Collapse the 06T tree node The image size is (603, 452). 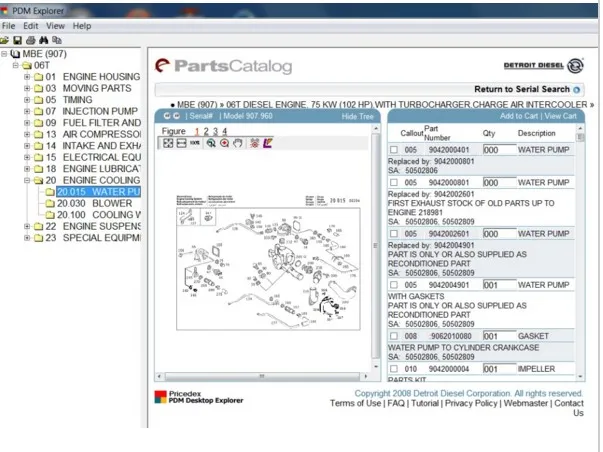(x=15, y=65)
